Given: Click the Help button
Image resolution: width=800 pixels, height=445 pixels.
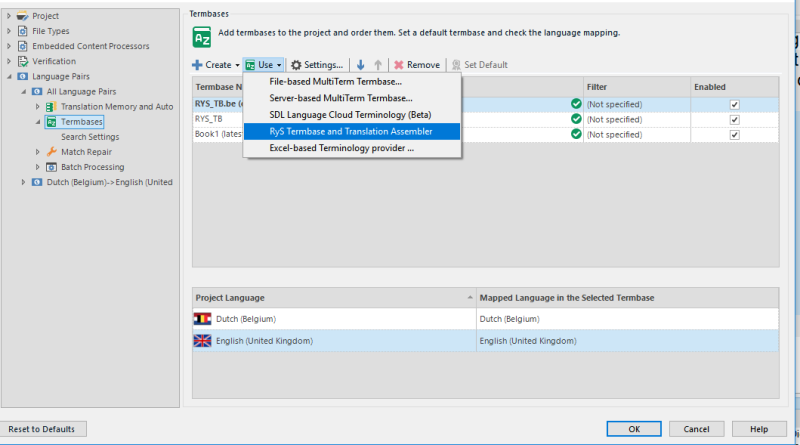Looking at the screenshot, I should (759, 429).
